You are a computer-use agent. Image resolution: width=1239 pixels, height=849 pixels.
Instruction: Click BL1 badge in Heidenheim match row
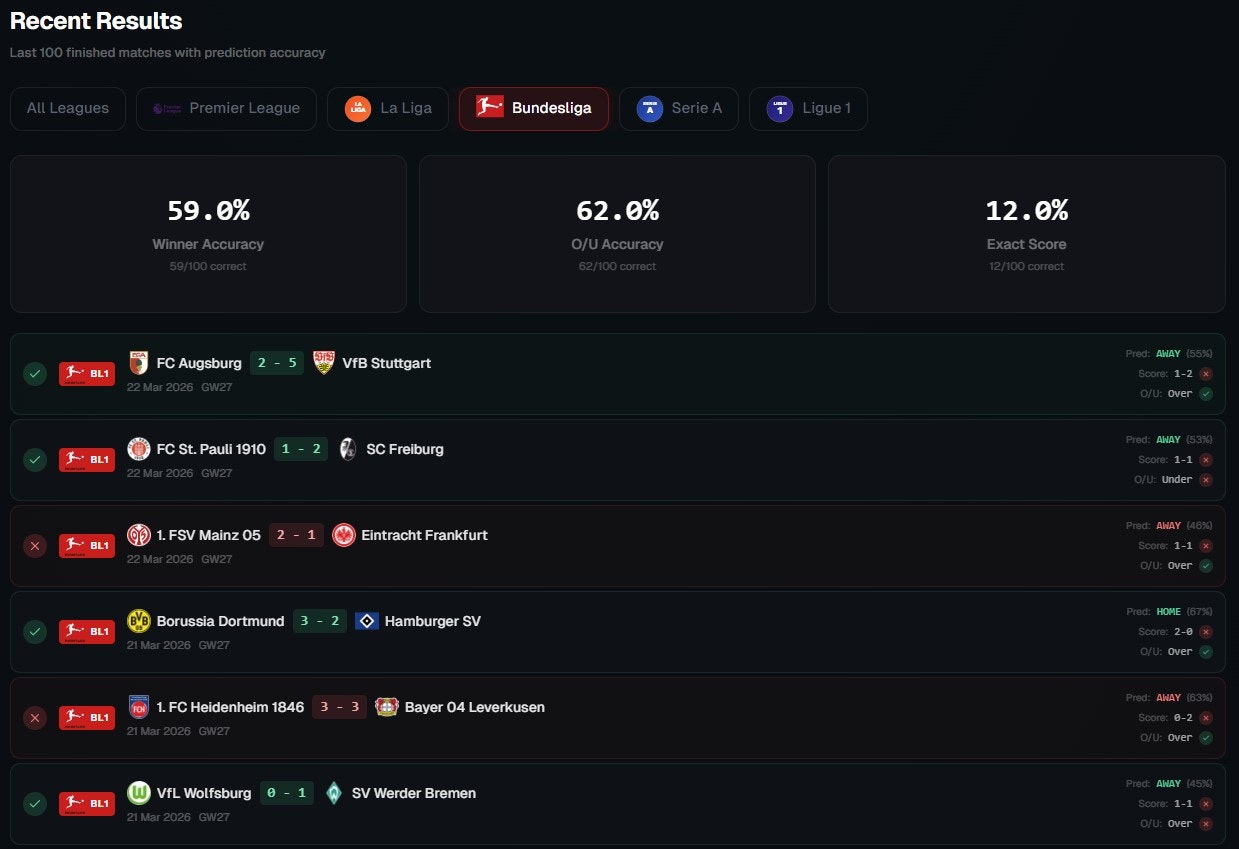(87, 718)
